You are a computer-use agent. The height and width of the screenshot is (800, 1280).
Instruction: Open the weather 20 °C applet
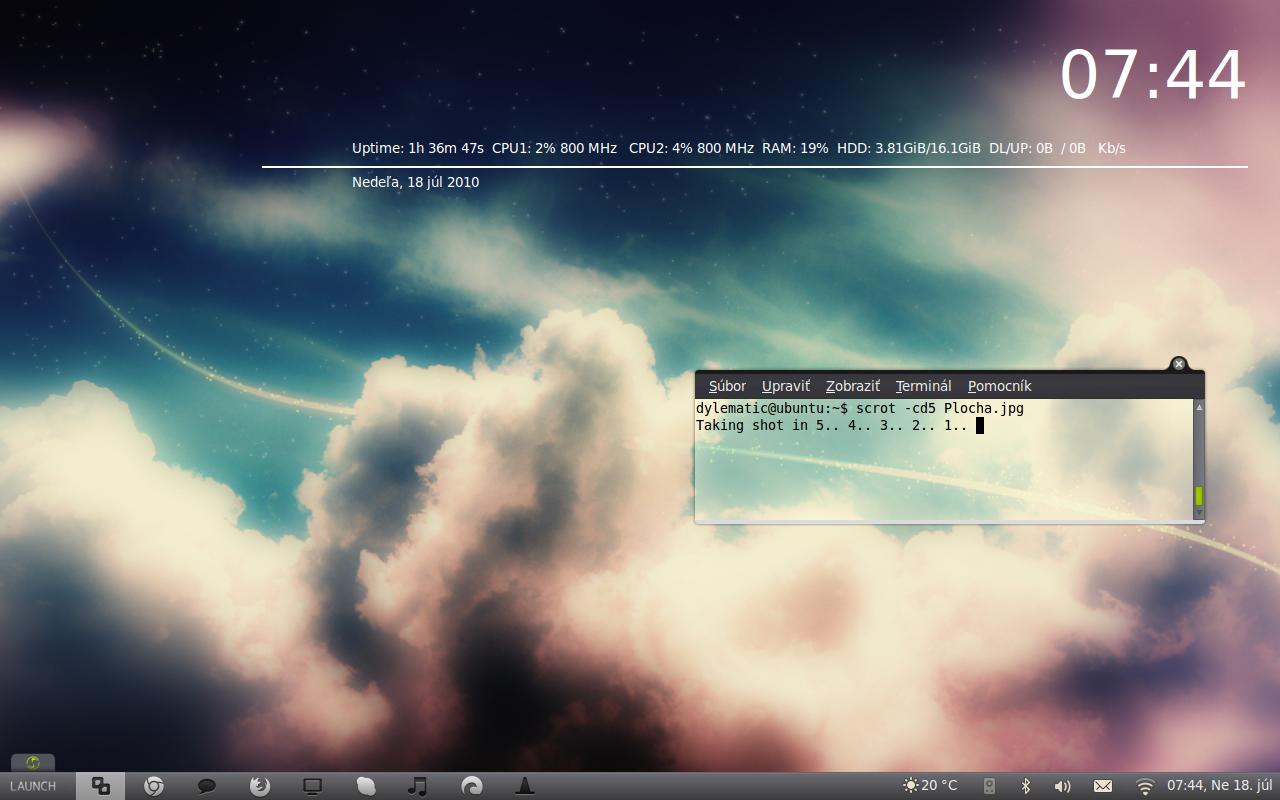click(x=930, y=786)
